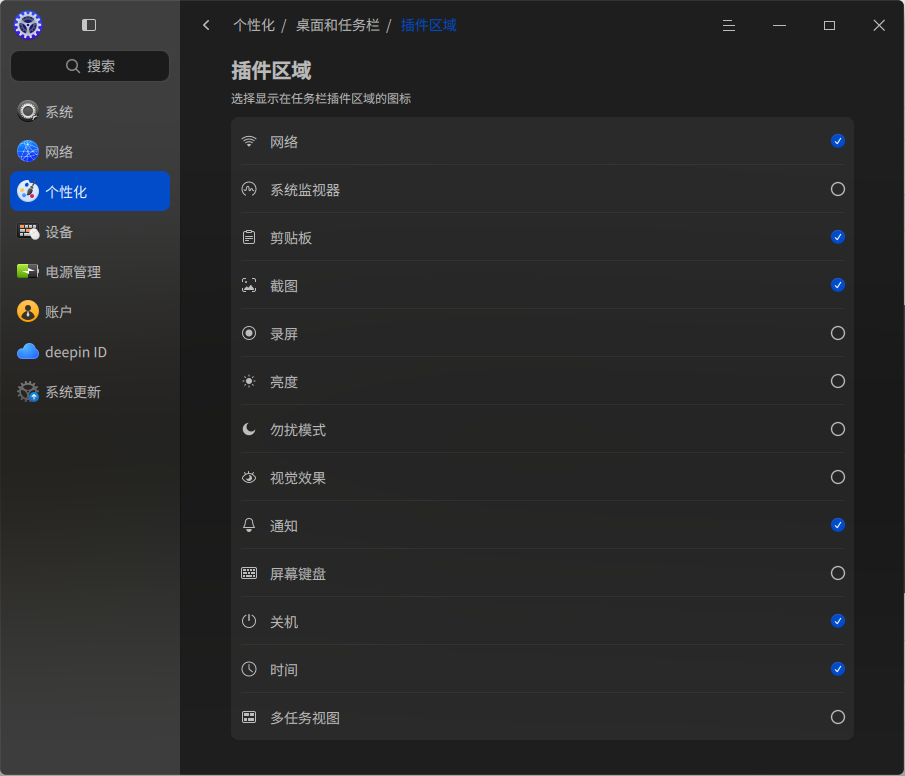
Task: Click the 亮度 sun icon
Action: 249,381
